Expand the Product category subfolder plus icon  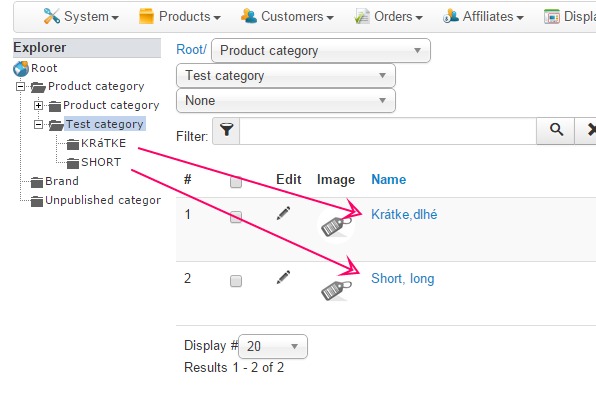tap(38, 105)
